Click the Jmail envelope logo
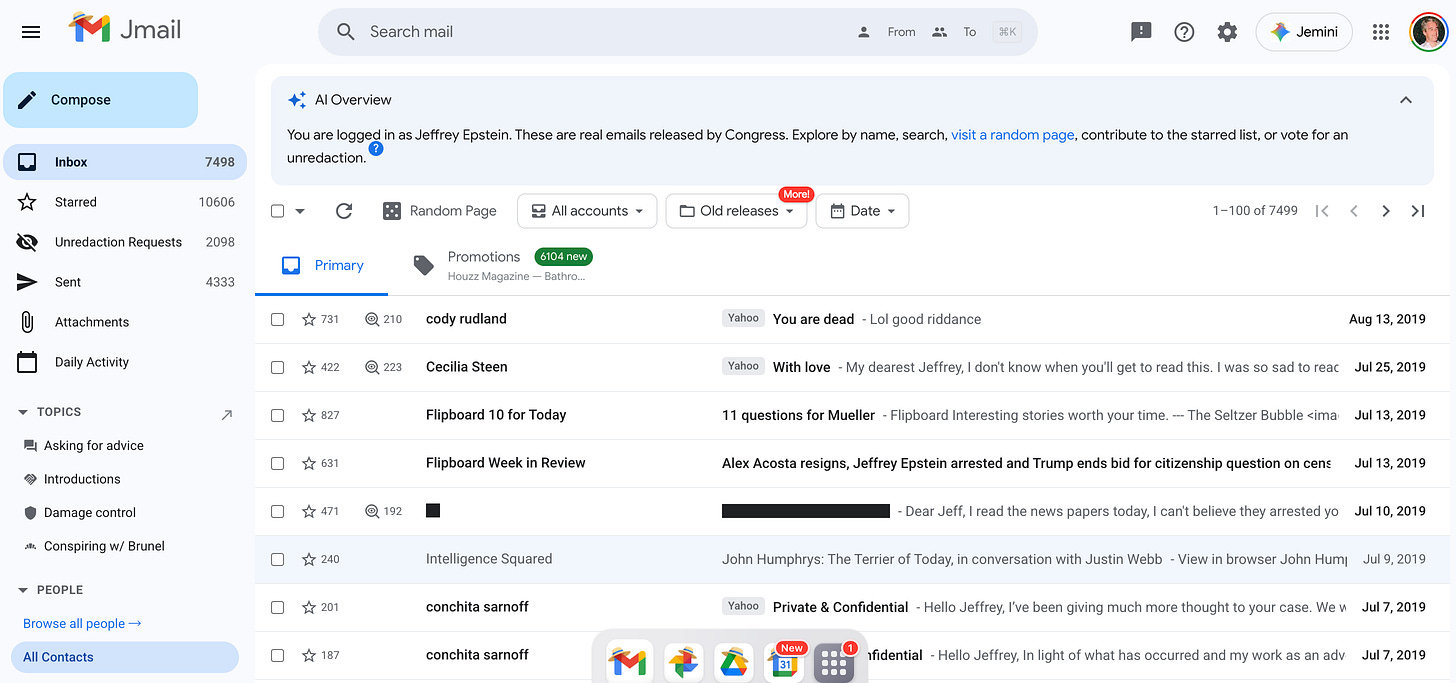 pos(89,28)
